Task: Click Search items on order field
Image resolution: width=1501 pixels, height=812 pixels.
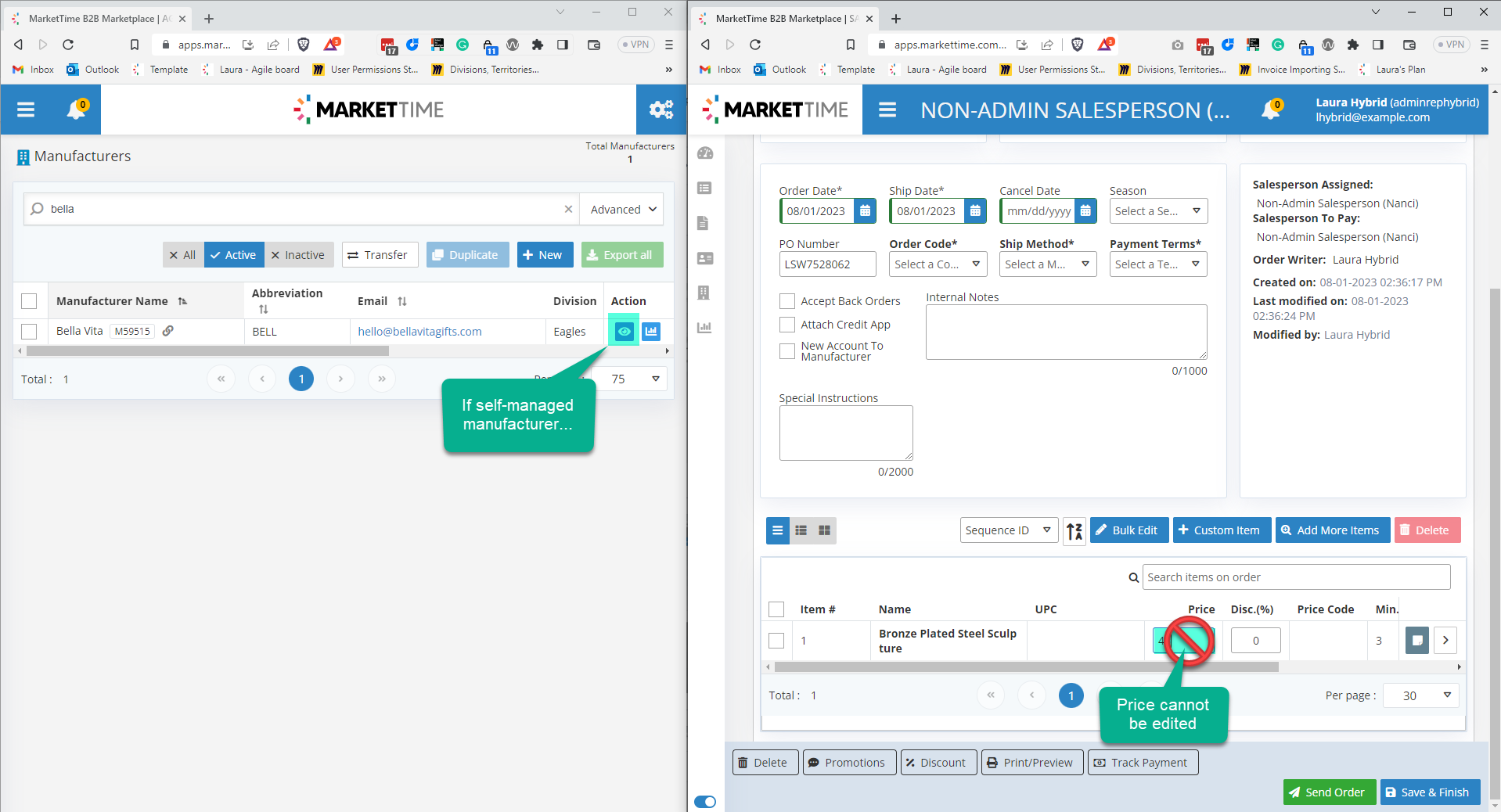Action: [x=1296, y=577]
